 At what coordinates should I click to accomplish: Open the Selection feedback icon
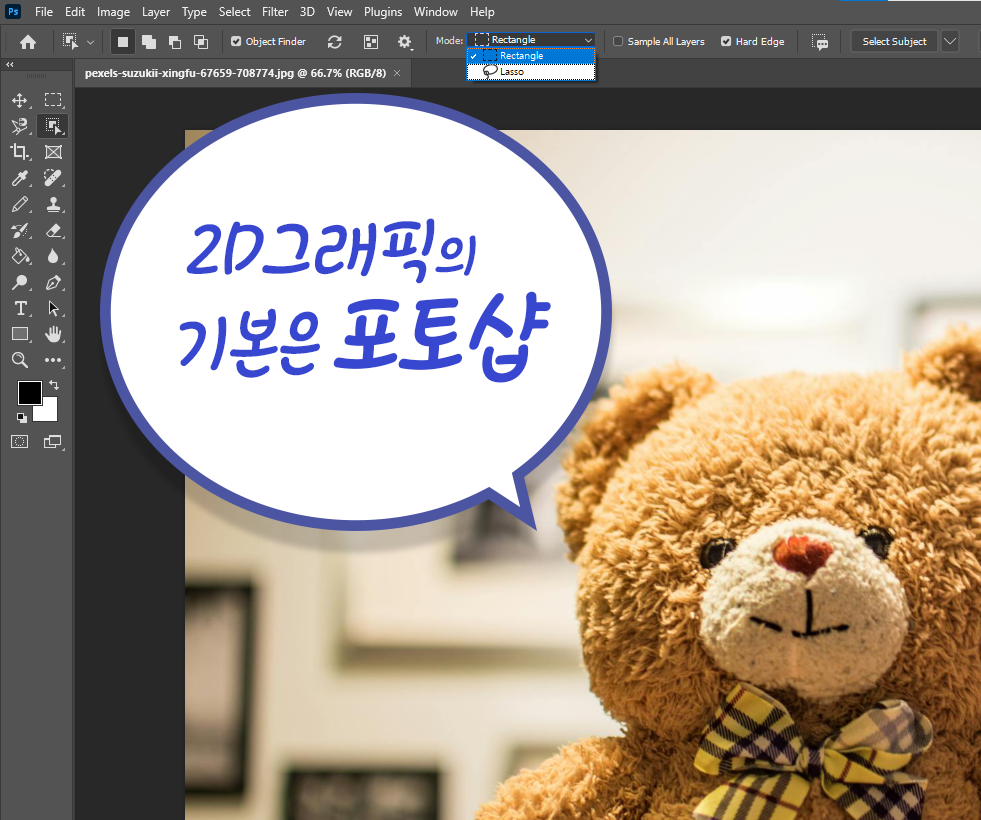820,42
